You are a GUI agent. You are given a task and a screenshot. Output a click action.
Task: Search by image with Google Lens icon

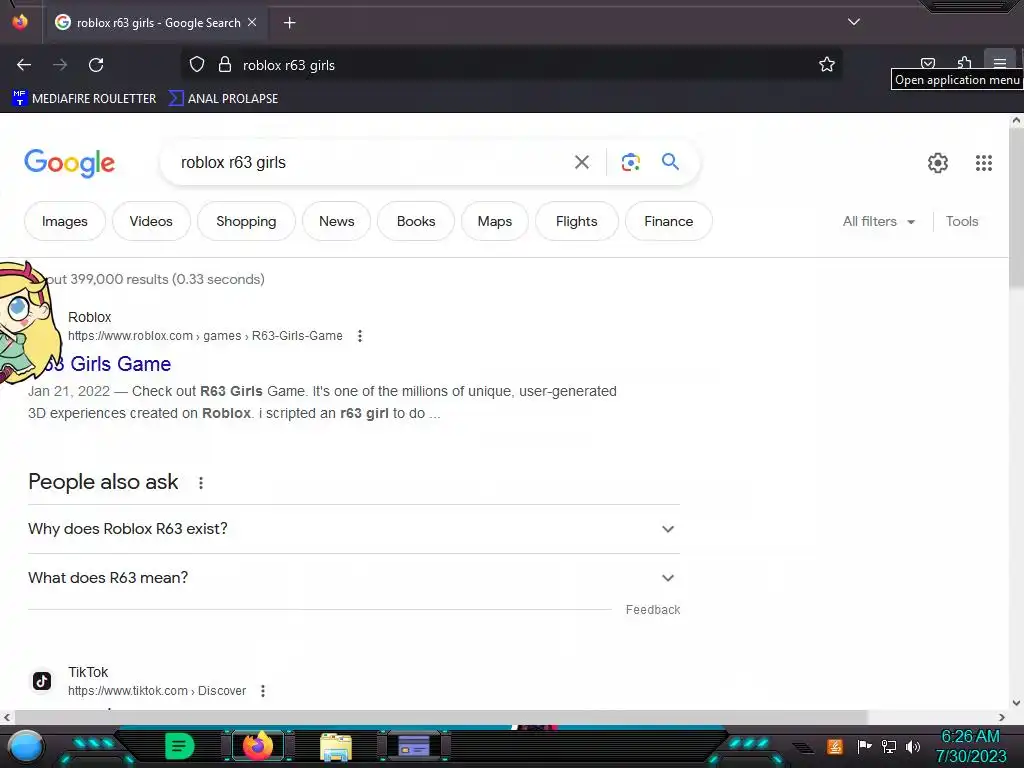pyautogui.click(x=630, y=162)
